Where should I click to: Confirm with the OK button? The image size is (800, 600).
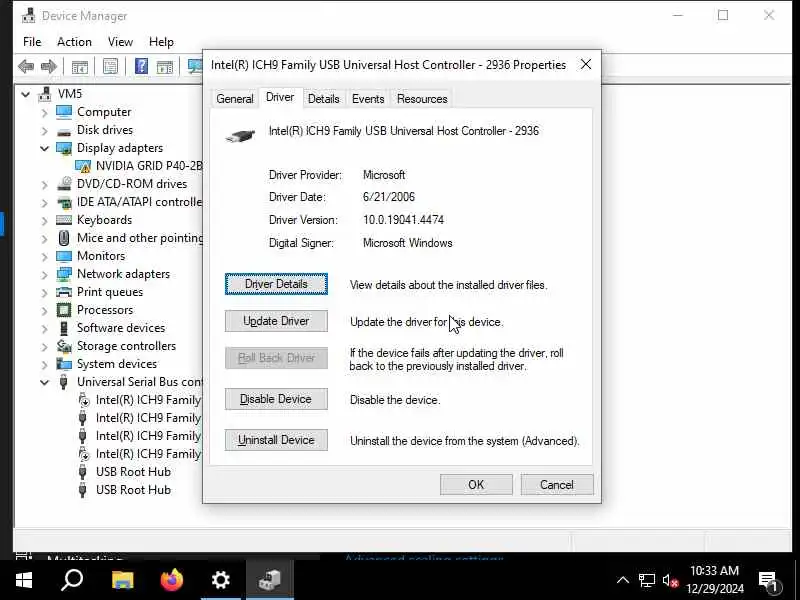tap(476, 485)
